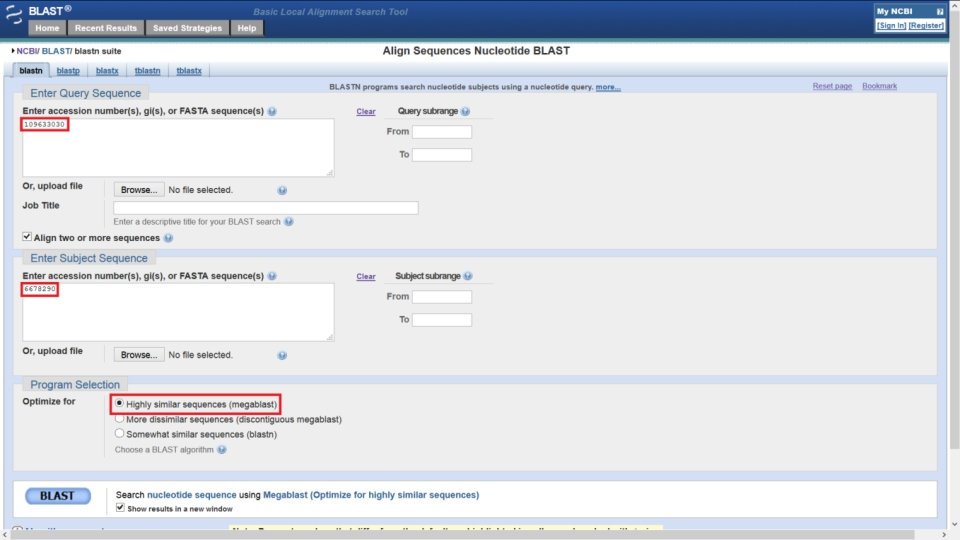Open Subject subrange help icon
The width and height of the screenshot is (960, 540).
[468, 276]
